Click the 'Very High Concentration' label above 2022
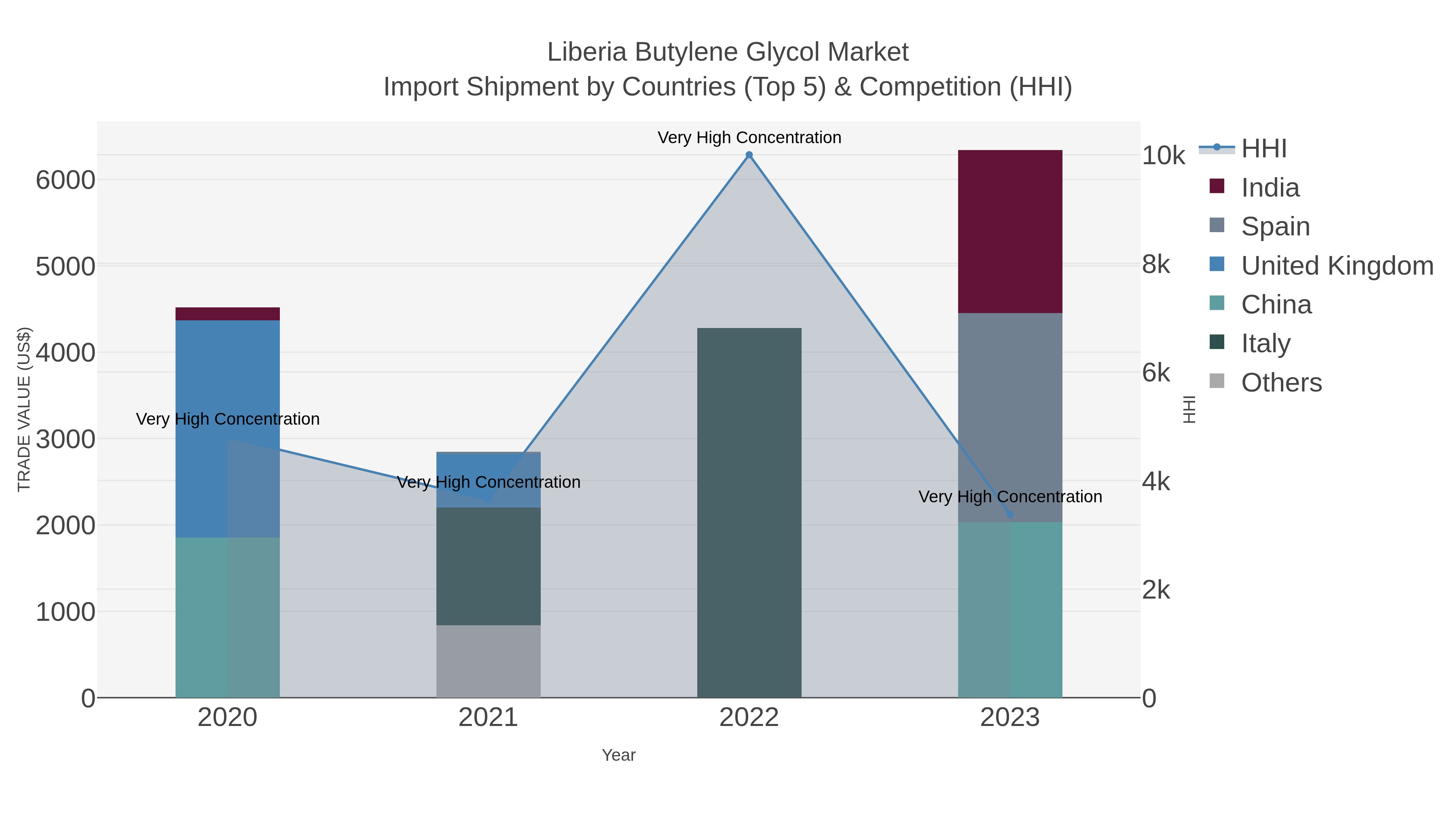Screen dimensions: 1456x819 coord(749,138)
